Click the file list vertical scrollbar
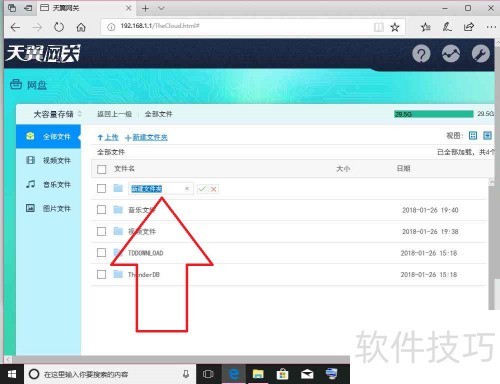The height and width of the screenshot is (384, 500). pos(492,245)
